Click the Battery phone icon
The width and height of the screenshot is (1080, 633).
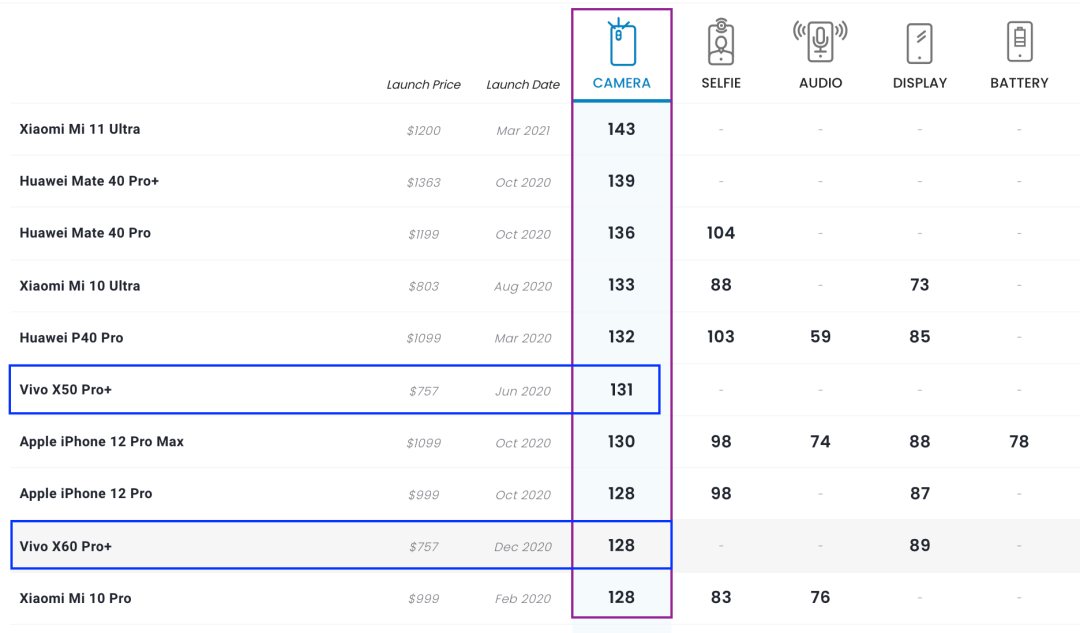click(1019, 42)
